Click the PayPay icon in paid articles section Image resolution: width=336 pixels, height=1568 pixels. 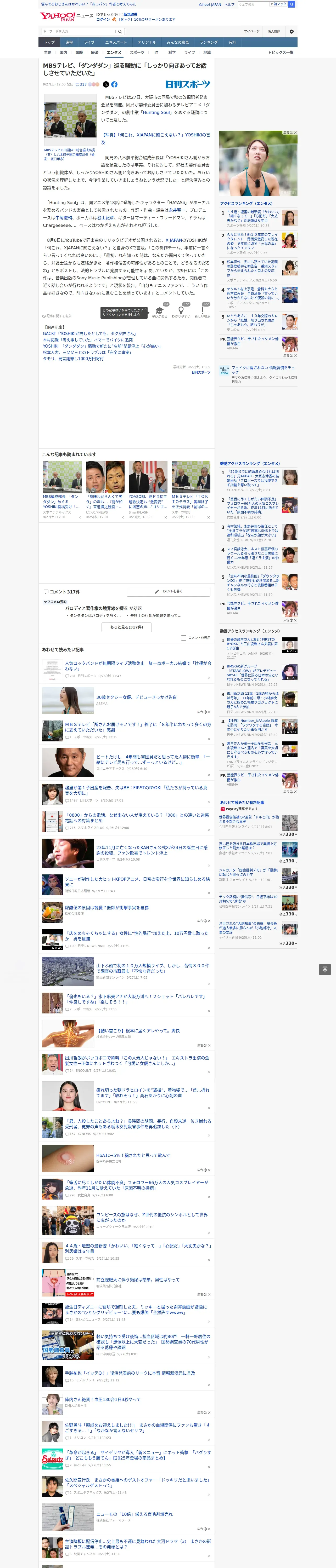coord(223,809)
